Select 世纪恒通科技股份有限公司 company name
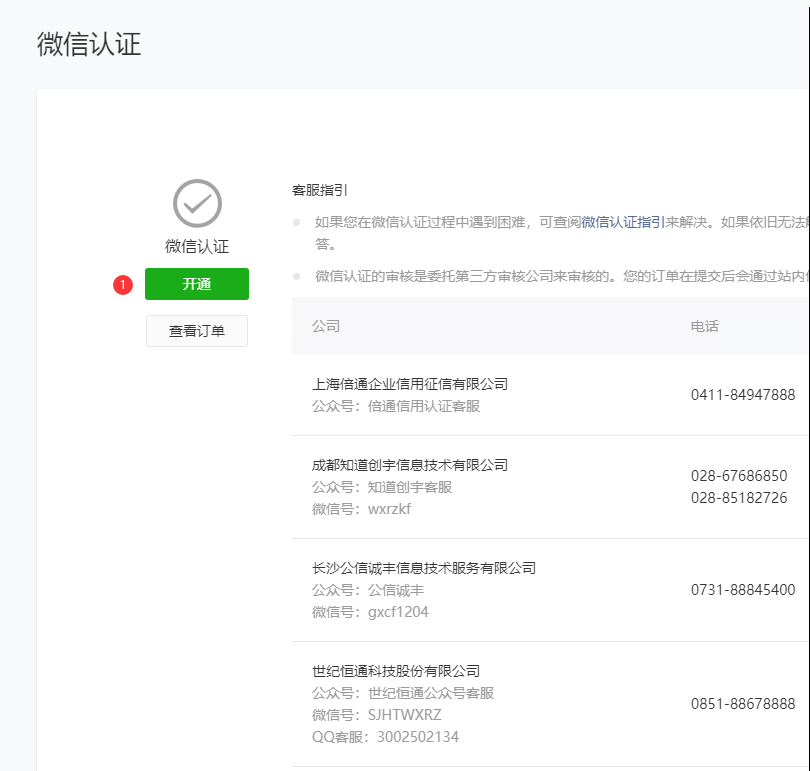This screenshot has width=810, height=771. click(396, 671)
